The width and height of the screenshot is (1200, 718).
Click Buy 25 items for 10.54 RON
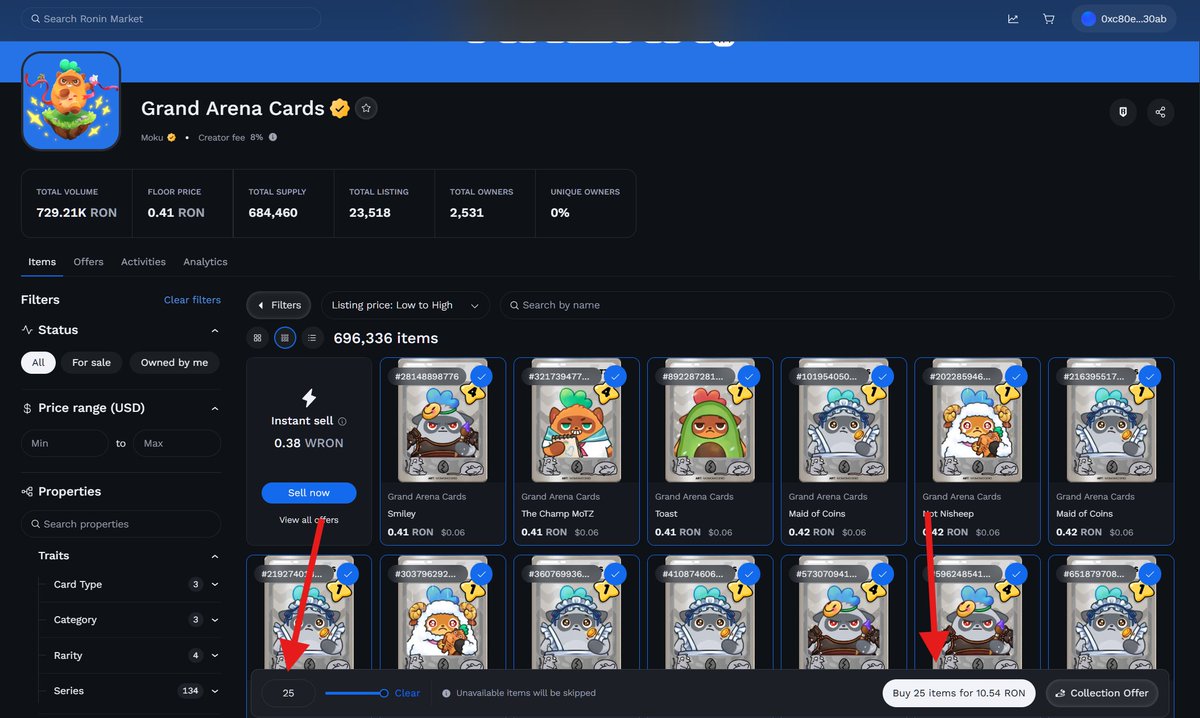(959, 693)
